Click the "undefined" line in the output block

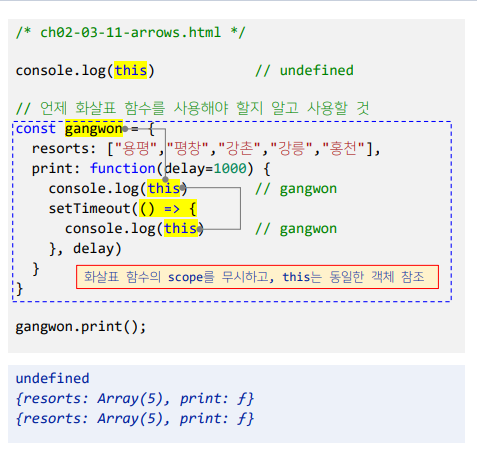click(52, 378)
